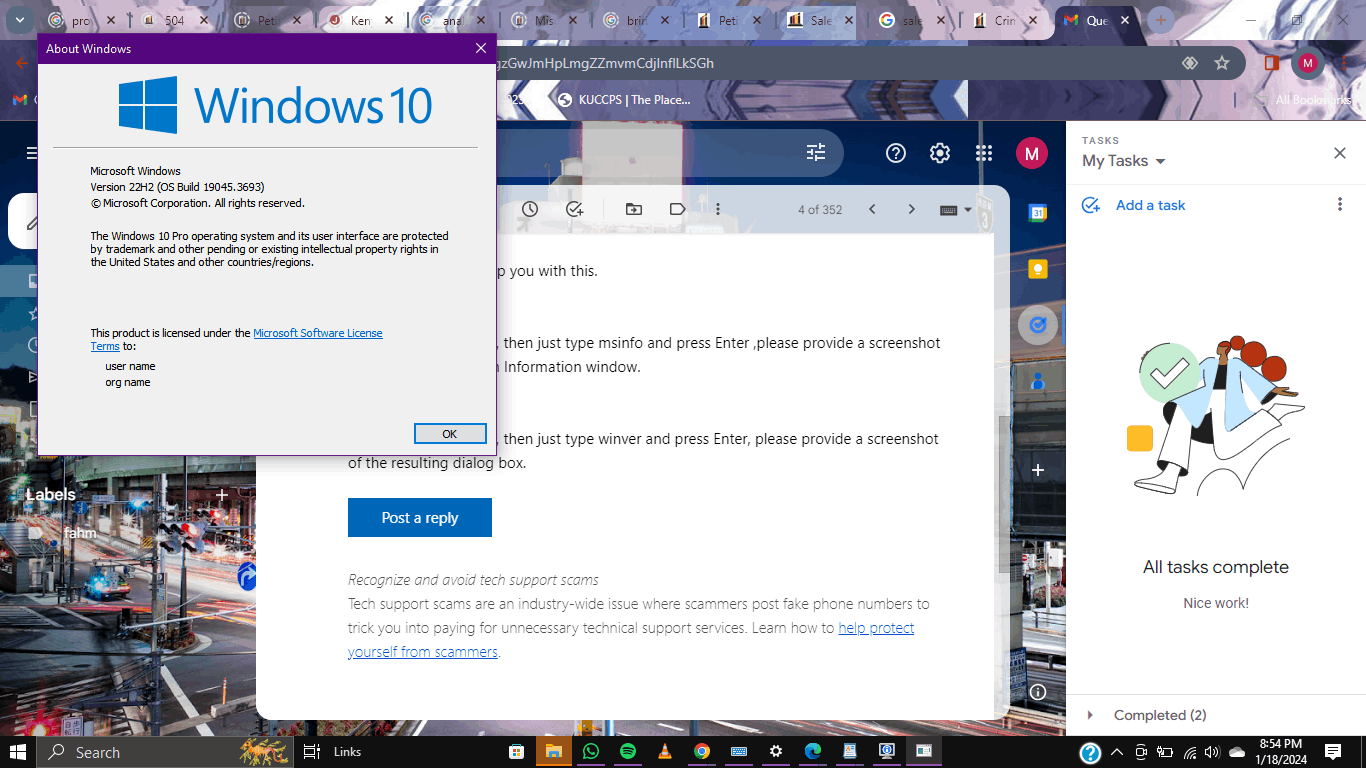Click the email pane vertical scrollbar
This screenshot has width=1366, height=768.
(1003, 495)
